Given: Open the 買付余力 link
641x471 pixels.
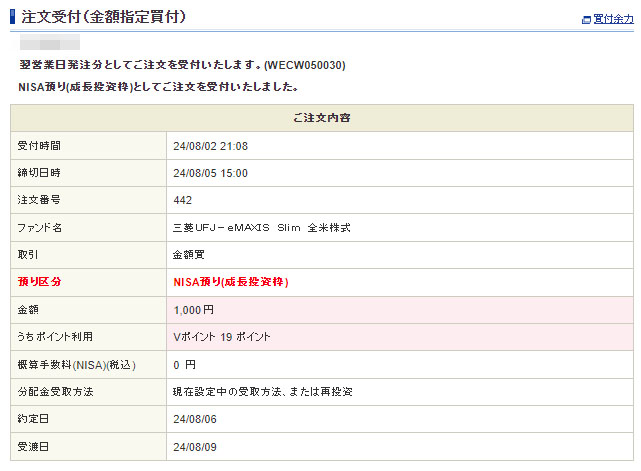Looking at the screenshot, I should (x=612, y=19).
